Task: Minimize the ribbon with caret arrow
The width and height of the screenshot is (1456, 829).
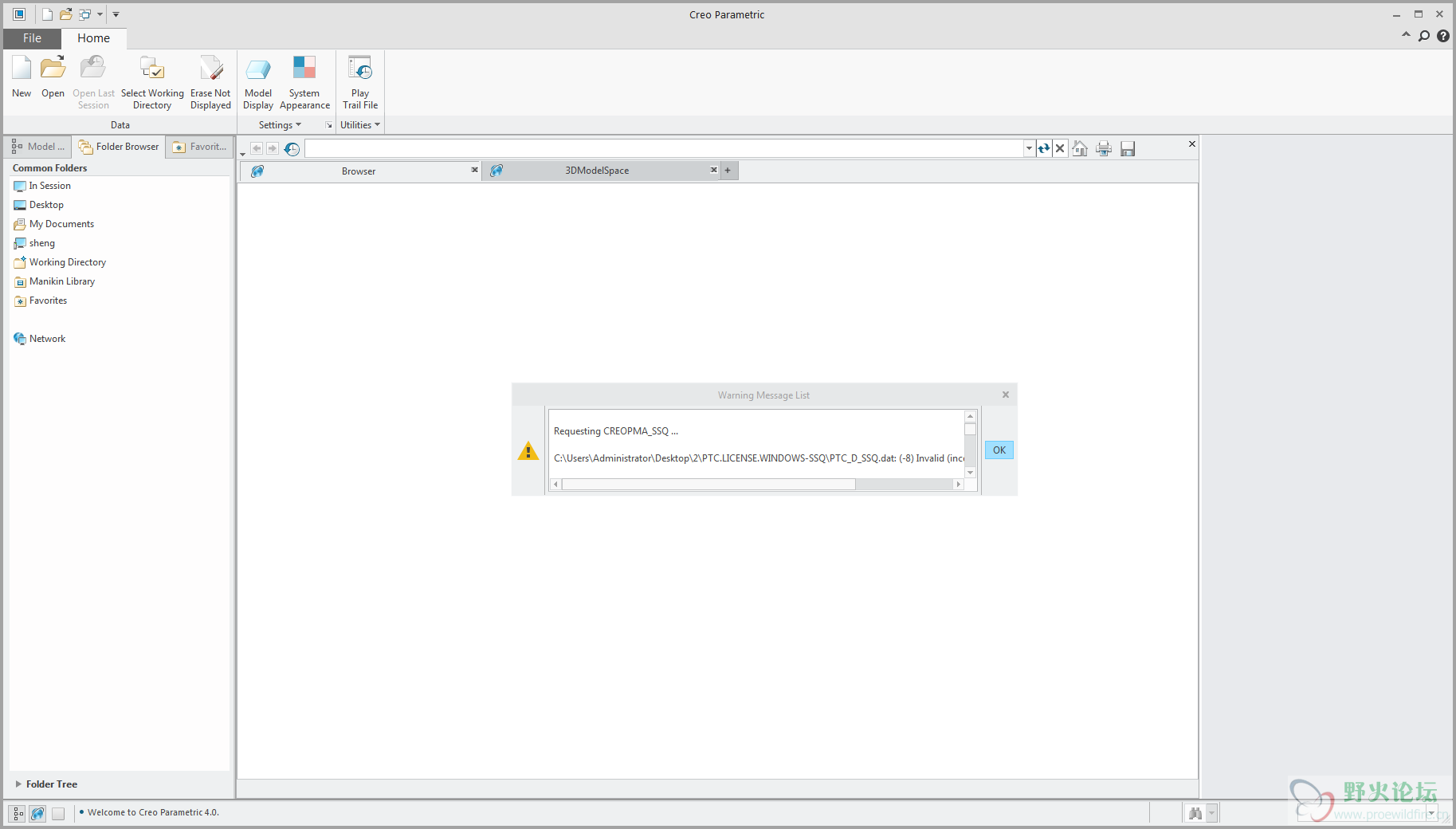Action: point(1406,35)
